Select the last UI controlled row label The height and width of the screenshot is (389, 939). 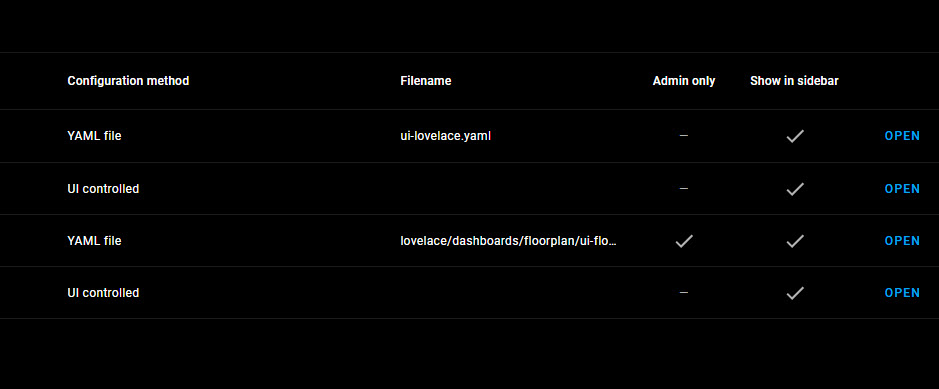[103, 293]
